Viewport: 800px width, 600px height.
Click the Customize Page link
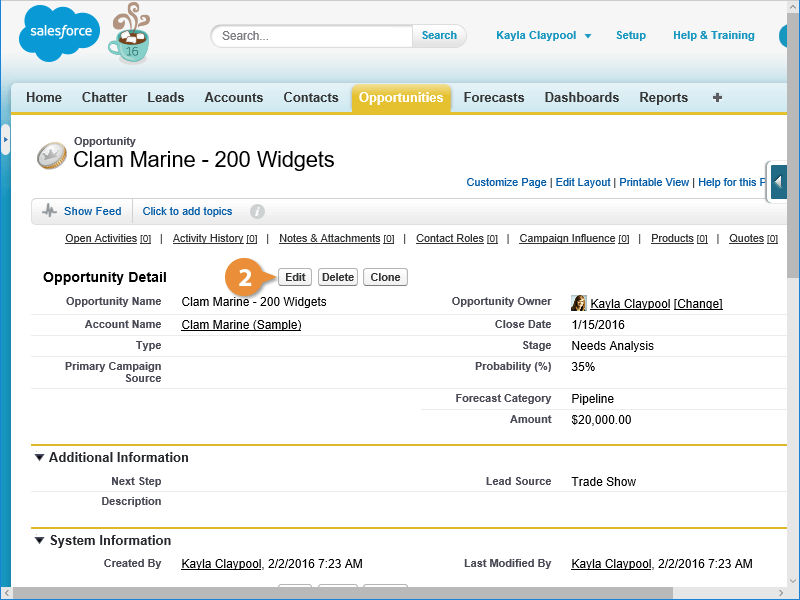coord(506,182)
